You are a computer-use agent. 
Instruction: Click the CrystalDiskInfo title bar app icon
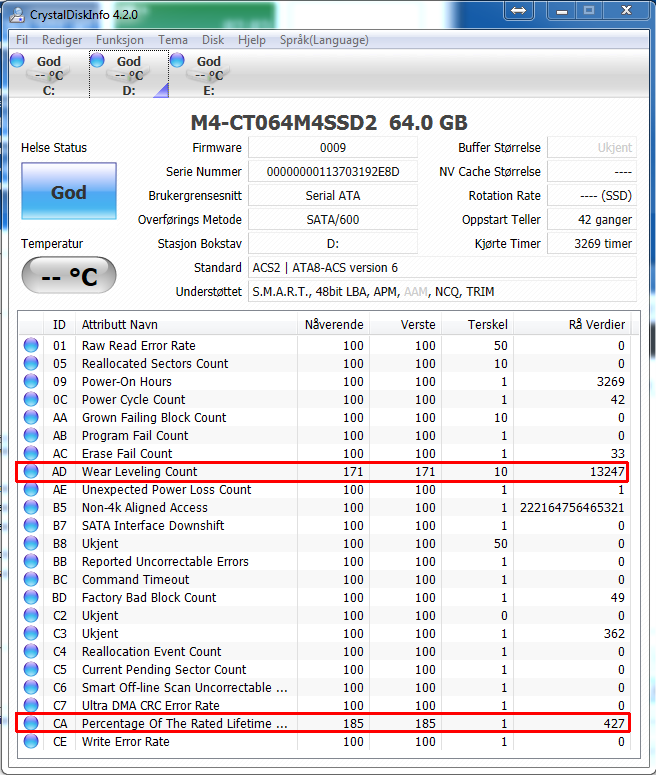(18, 14)
